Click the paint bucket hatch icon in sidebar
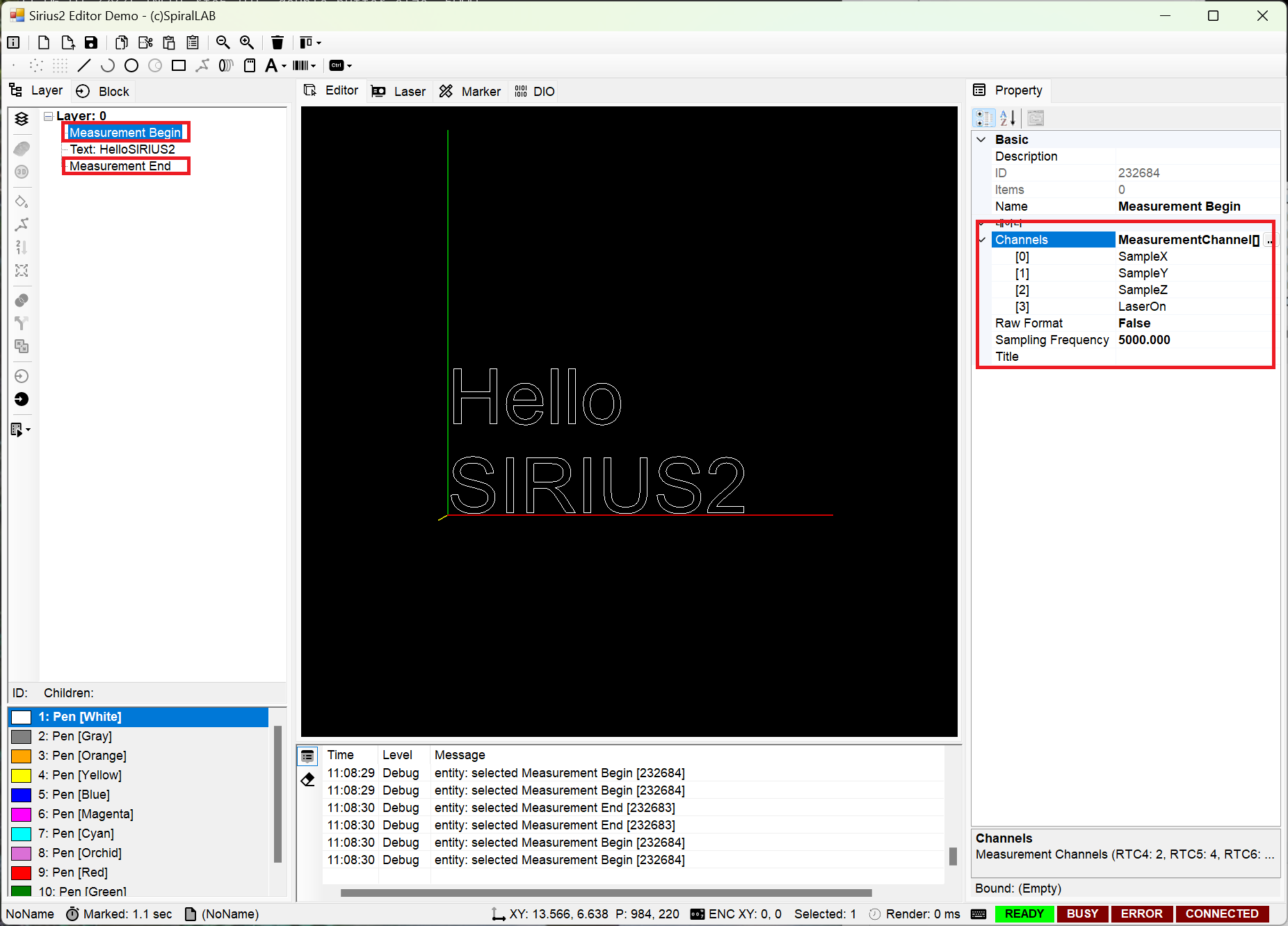This screenshot has height=926, width=1288. coord(22,202)
